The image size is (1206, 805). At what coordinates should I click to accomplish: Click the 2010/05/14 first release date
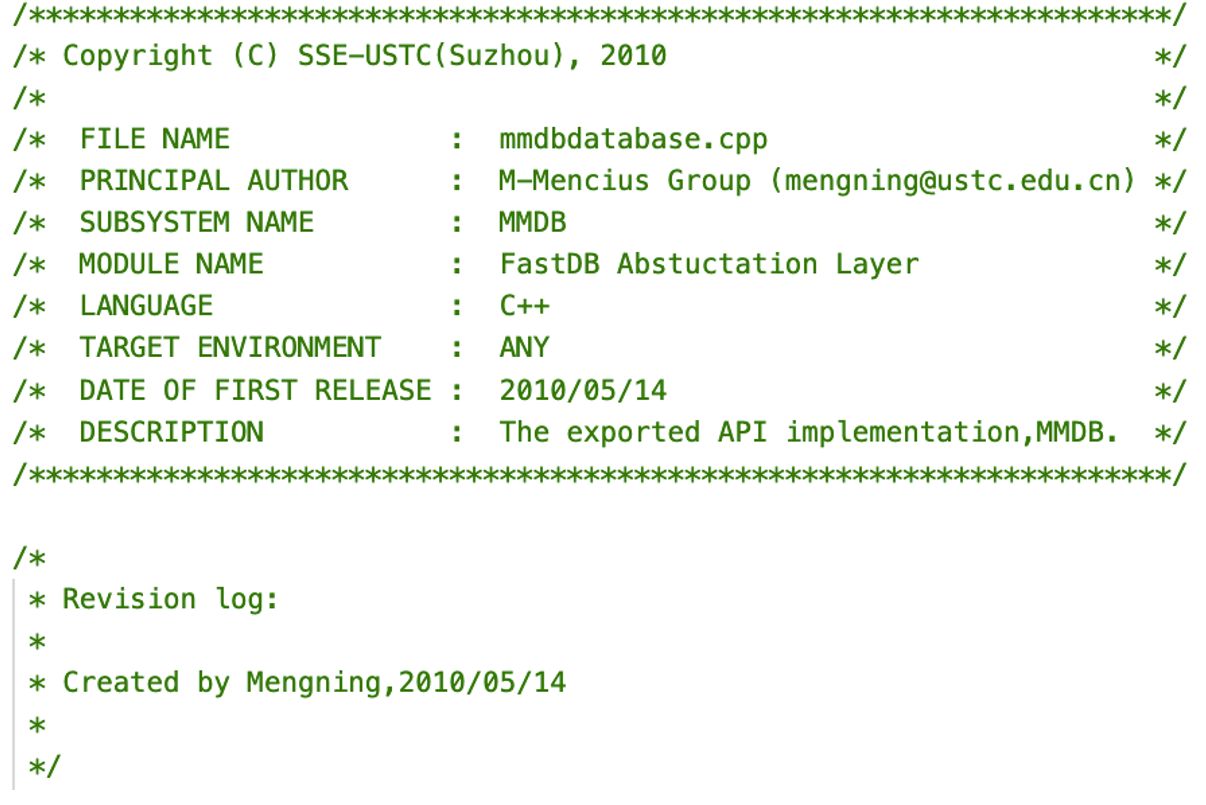(583, 390)
